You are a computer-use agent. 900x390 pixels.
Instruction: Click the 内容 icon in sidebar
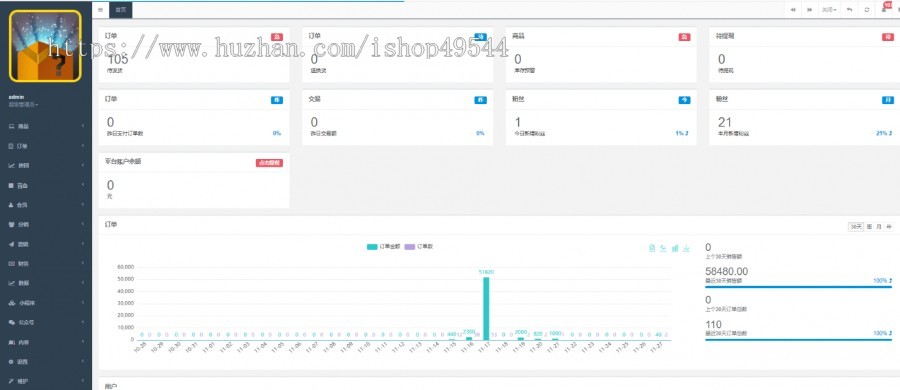pyautogui.click(x=11, y=342)
